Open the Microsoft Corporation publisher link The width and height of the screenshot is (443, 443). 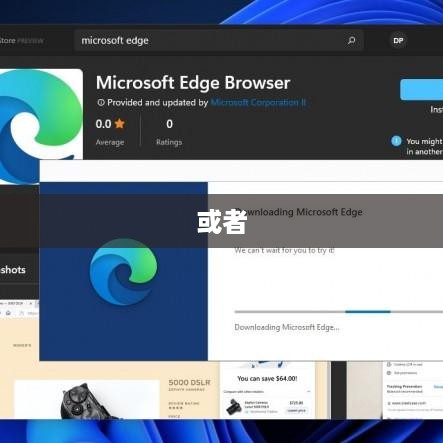[258, 102]
